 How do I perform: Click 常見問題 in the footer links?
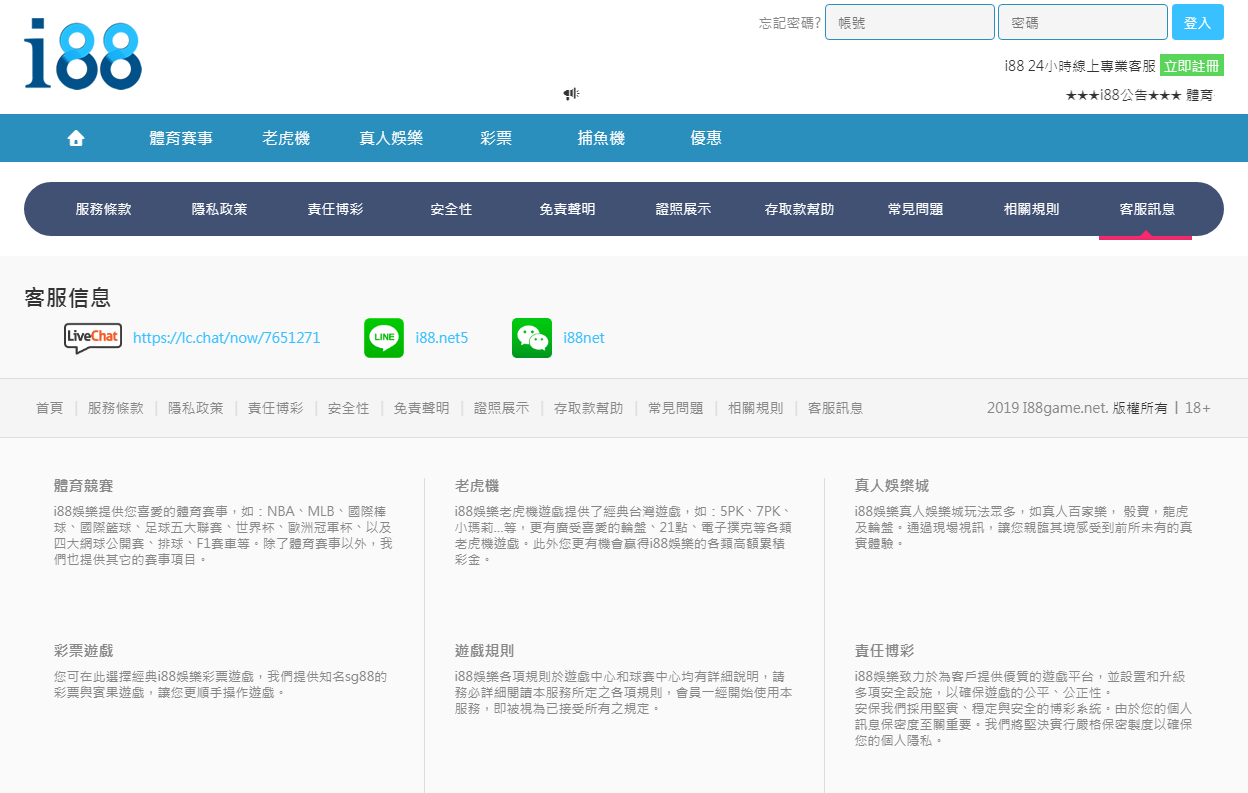(675, 408)
